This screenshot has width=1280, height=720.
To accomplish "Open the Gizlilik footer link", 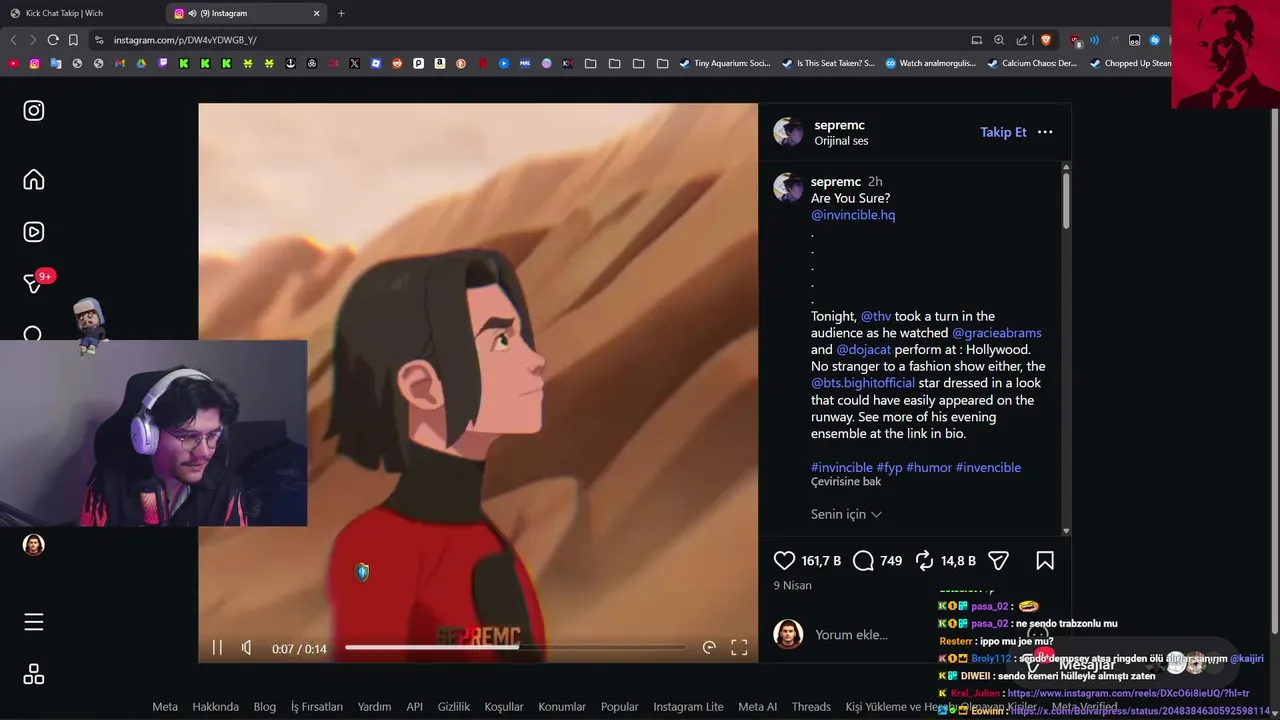I will coord(454,707).
